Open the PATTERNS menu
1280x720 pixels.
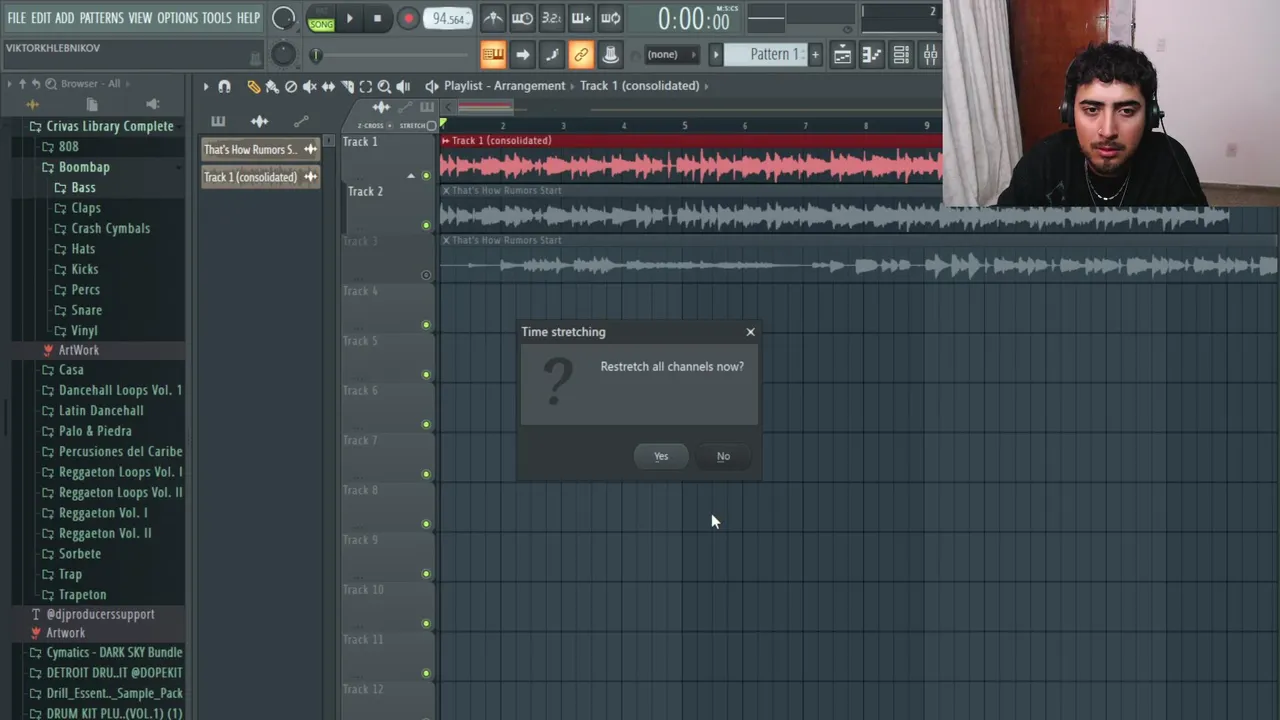(x=102, y=18)
